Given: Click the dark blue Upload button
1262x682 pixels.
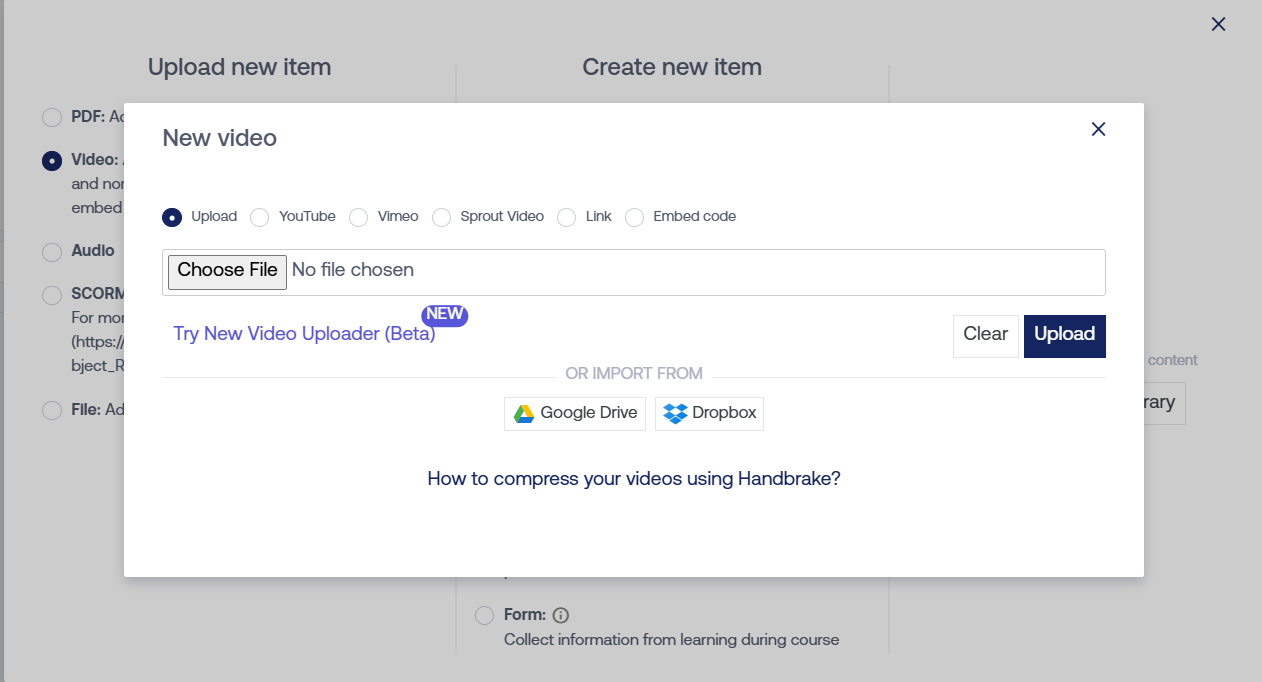Looking at the screenshot, I should coord(1064,335).
